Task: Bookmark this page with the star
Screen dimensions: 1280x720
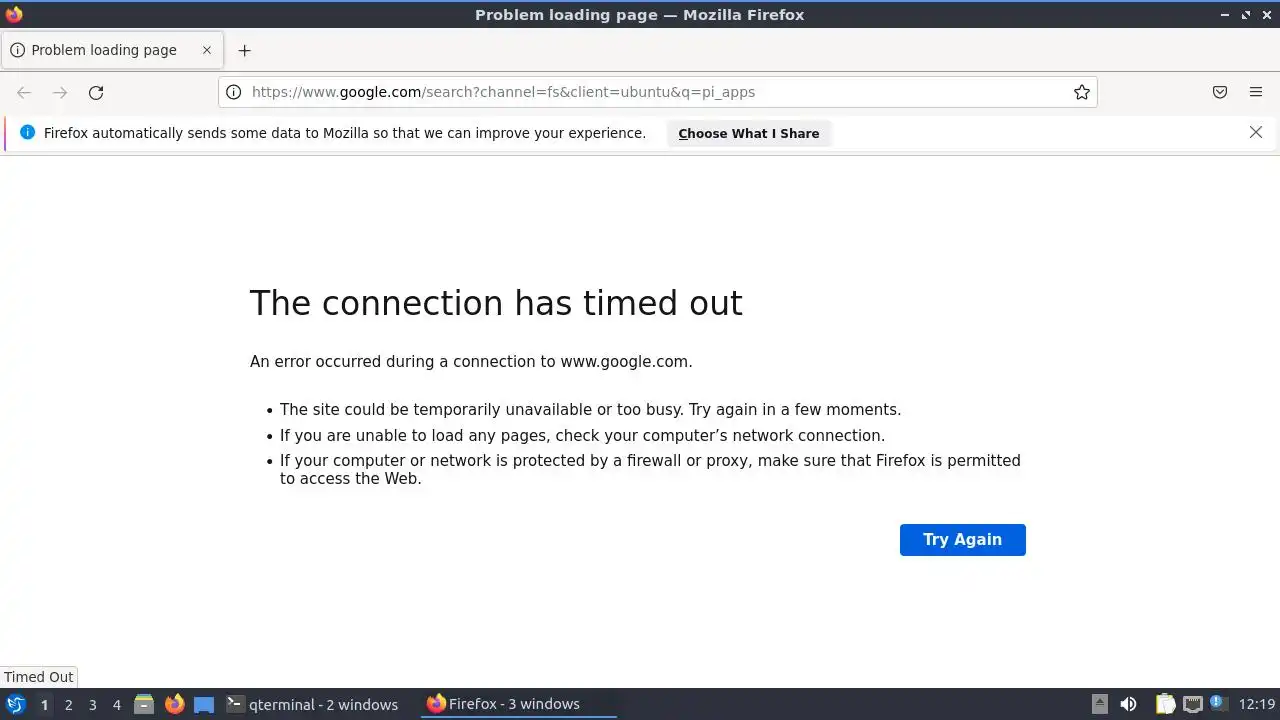Action: click(1082, 92)
